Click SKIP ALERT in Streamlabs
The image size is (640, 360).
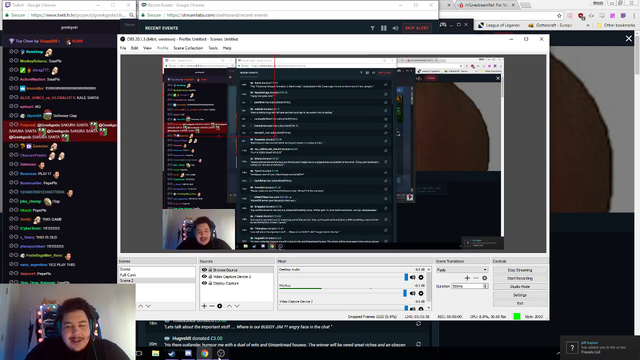416,28
